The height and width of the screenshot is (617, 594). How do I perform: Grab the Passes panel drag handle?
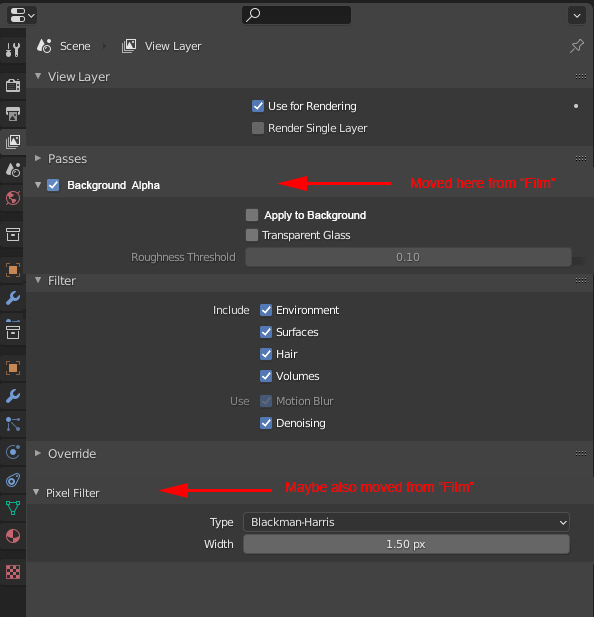tap(581, 159)
